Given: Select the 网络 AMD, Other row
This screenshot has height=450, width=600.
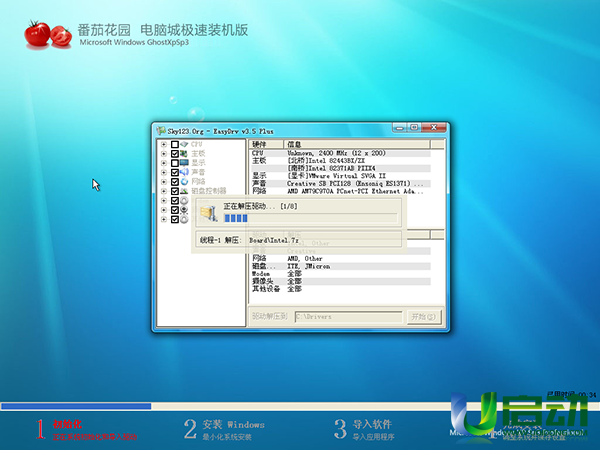Looking at the screenshot, I should click(x=341, y=259).
